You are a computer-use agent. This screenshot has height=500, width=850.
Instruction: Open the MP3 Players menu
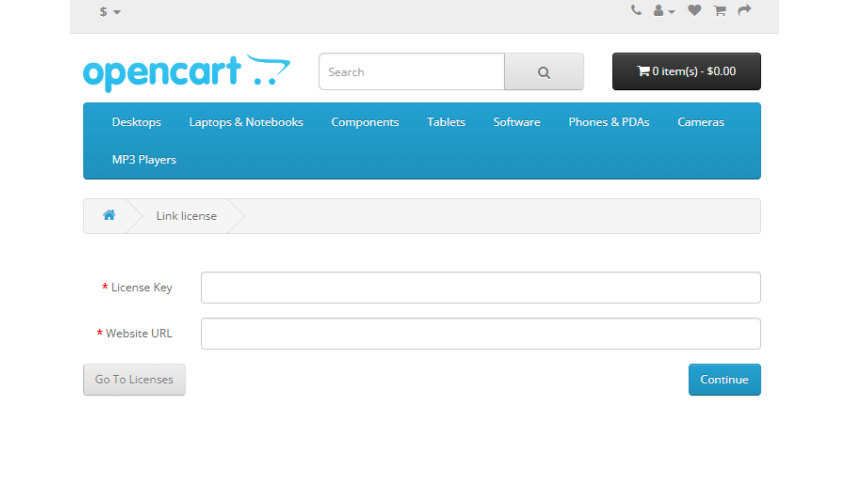point(144,160)
